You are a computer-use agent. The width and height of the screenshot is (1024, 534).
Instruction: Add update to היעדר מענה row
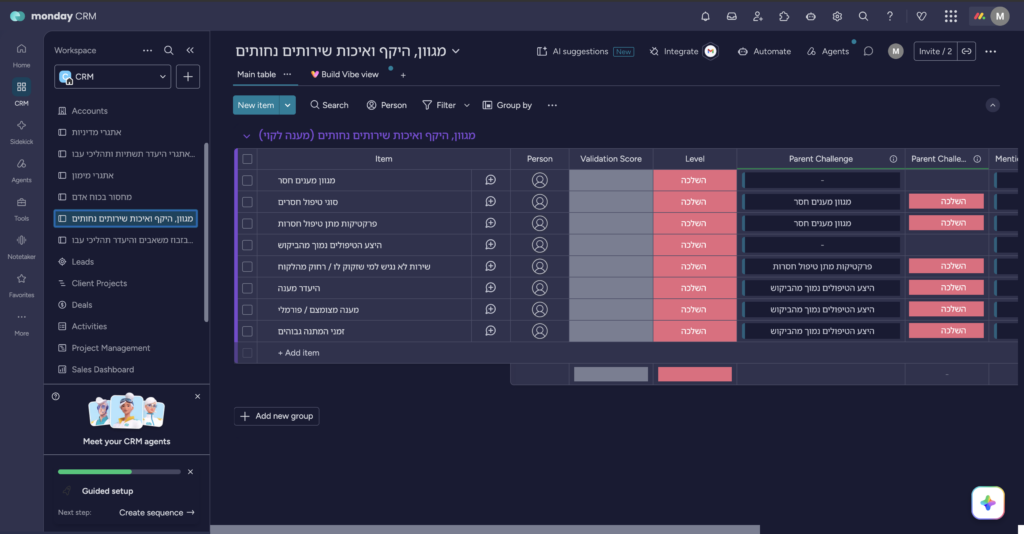[490, 288]
